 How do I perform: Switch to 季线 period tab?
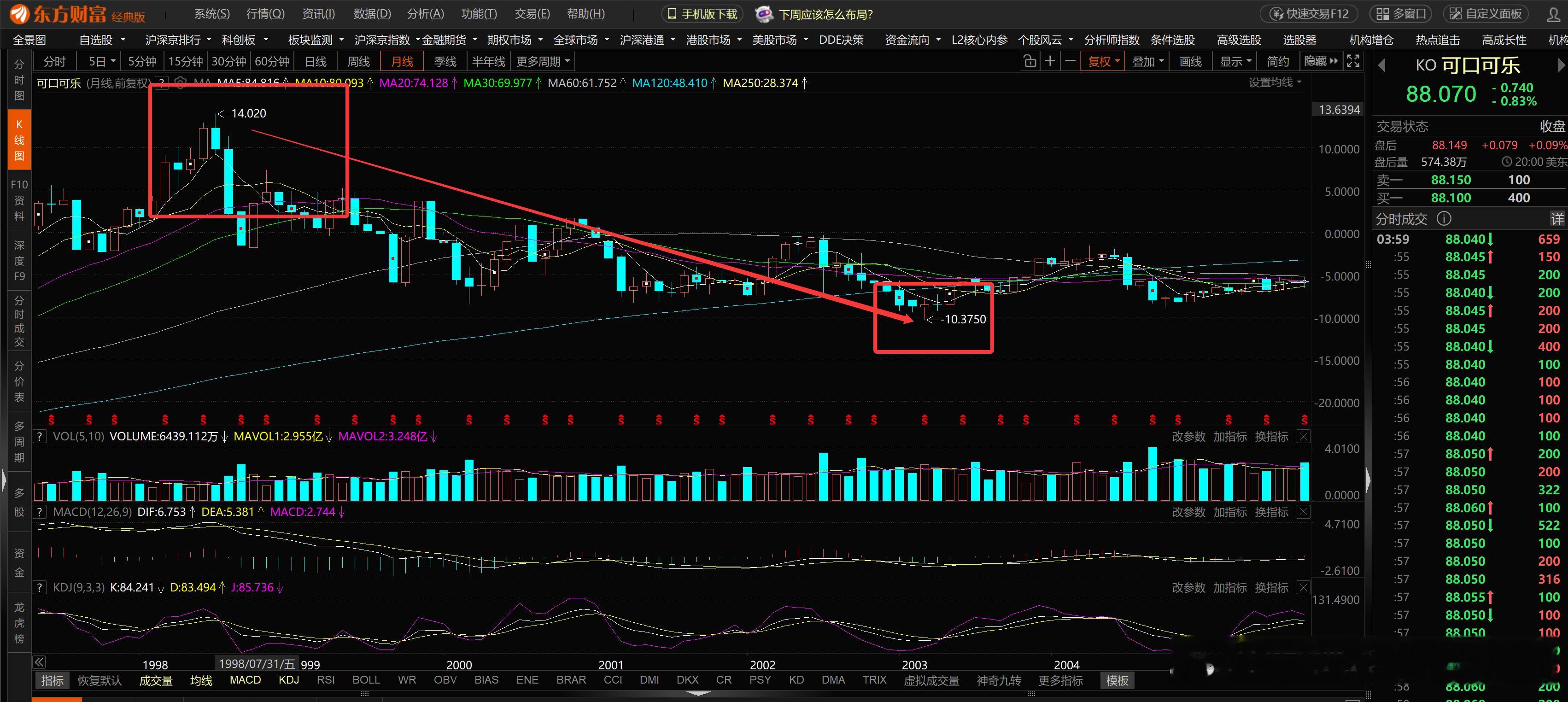pyautogui.click(x=445, y=61)
